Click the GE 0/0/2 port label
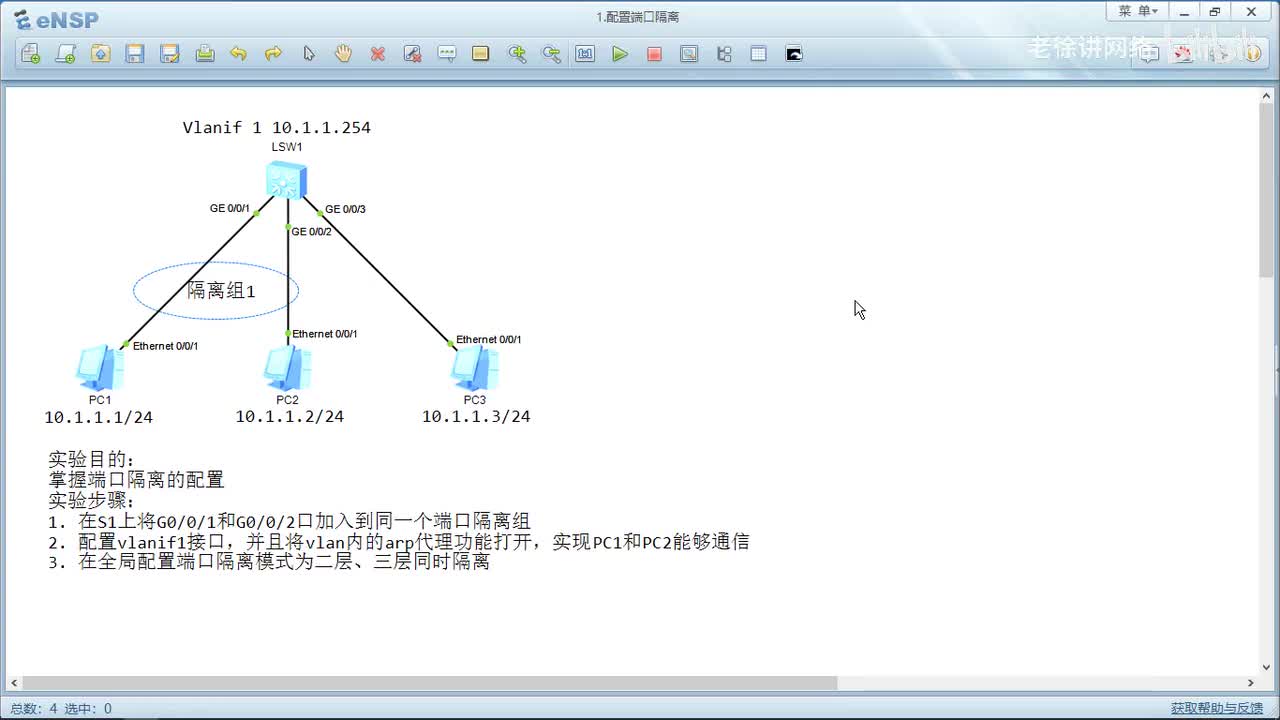 pos(311,231)
